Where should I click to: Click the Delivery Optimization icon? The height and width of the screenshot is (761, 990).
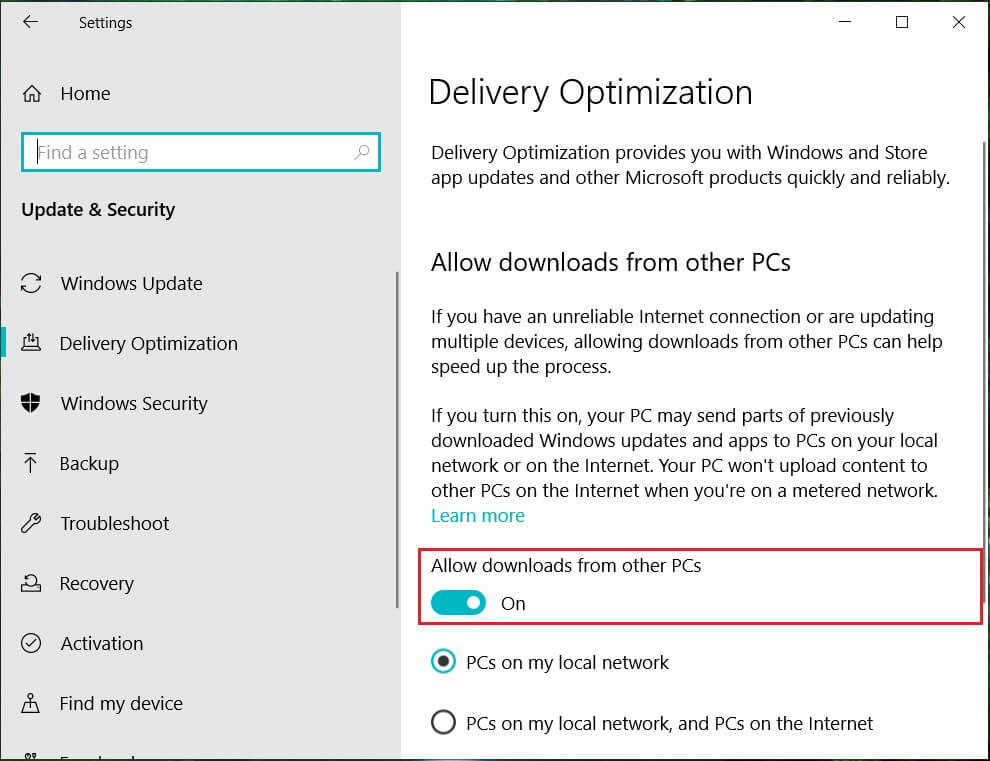click(x=31, y=343)
